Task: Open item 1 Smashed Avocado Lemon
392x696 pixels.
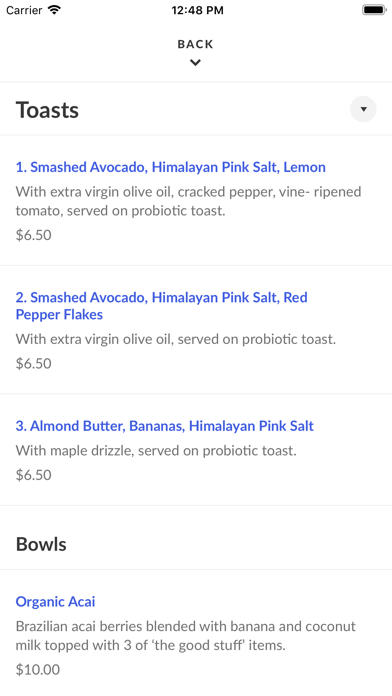Action: pyautogui.click(x=170, y=167)
